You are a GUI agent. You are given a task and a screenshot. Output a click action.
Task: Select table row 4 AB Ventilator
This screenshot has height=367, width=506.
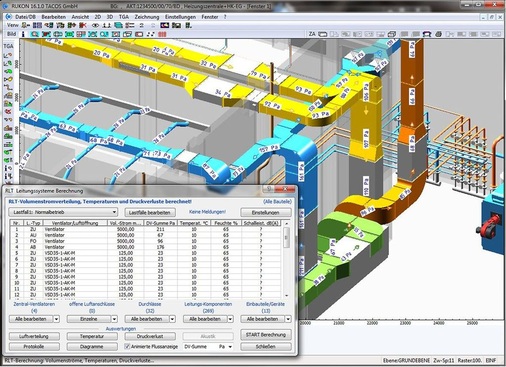(146, 247)
